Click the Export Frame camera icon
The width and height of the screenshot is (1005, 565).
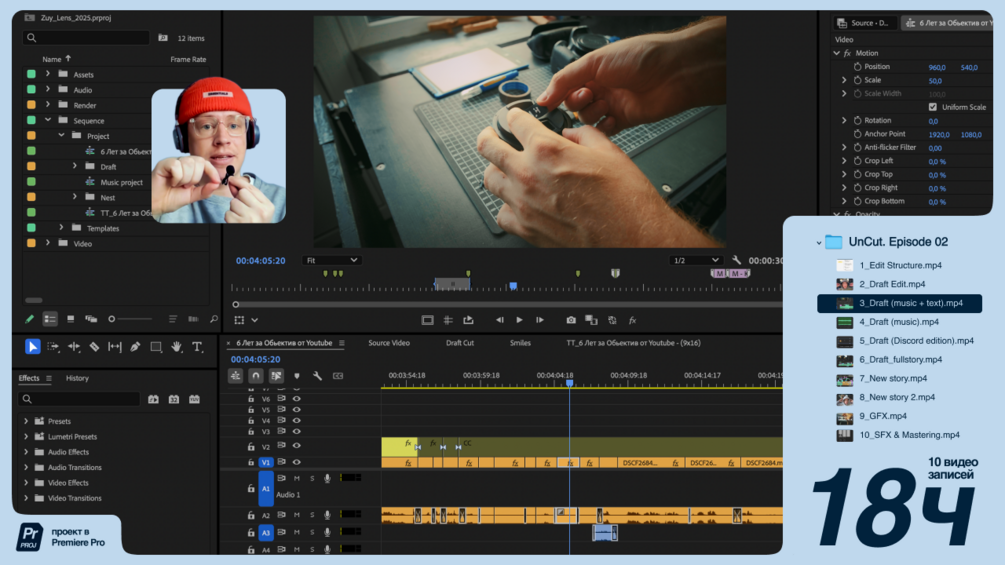[x=570, y=320]
